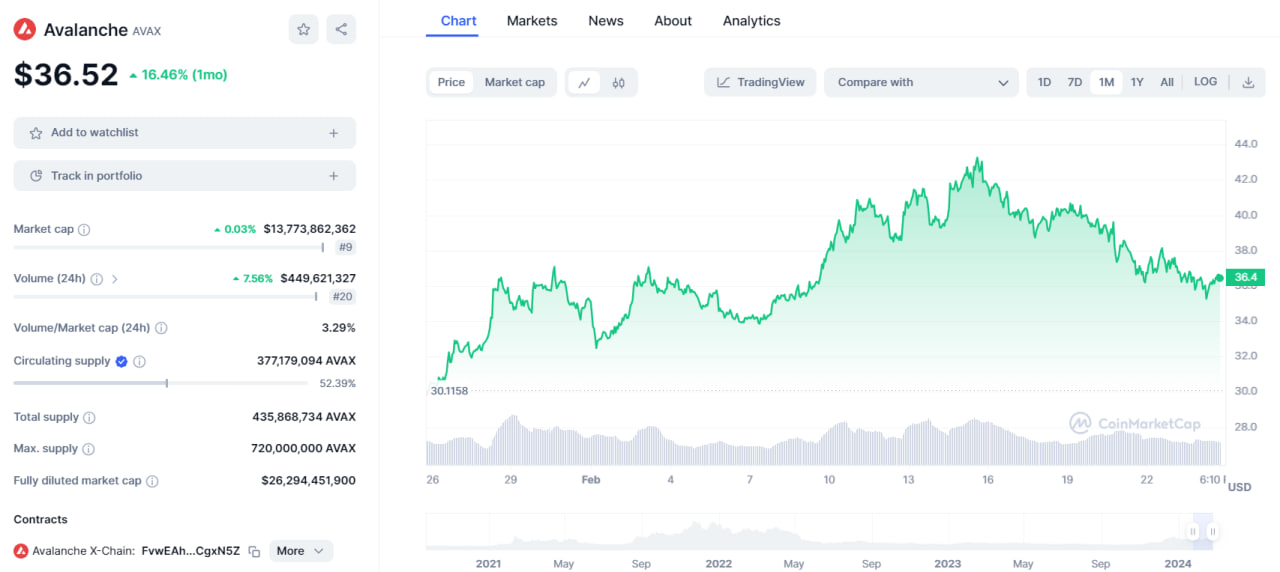The height and width of the screenshot is (572, 1280).
Task: Click right handle of range slider
Action: (1212, 532)
